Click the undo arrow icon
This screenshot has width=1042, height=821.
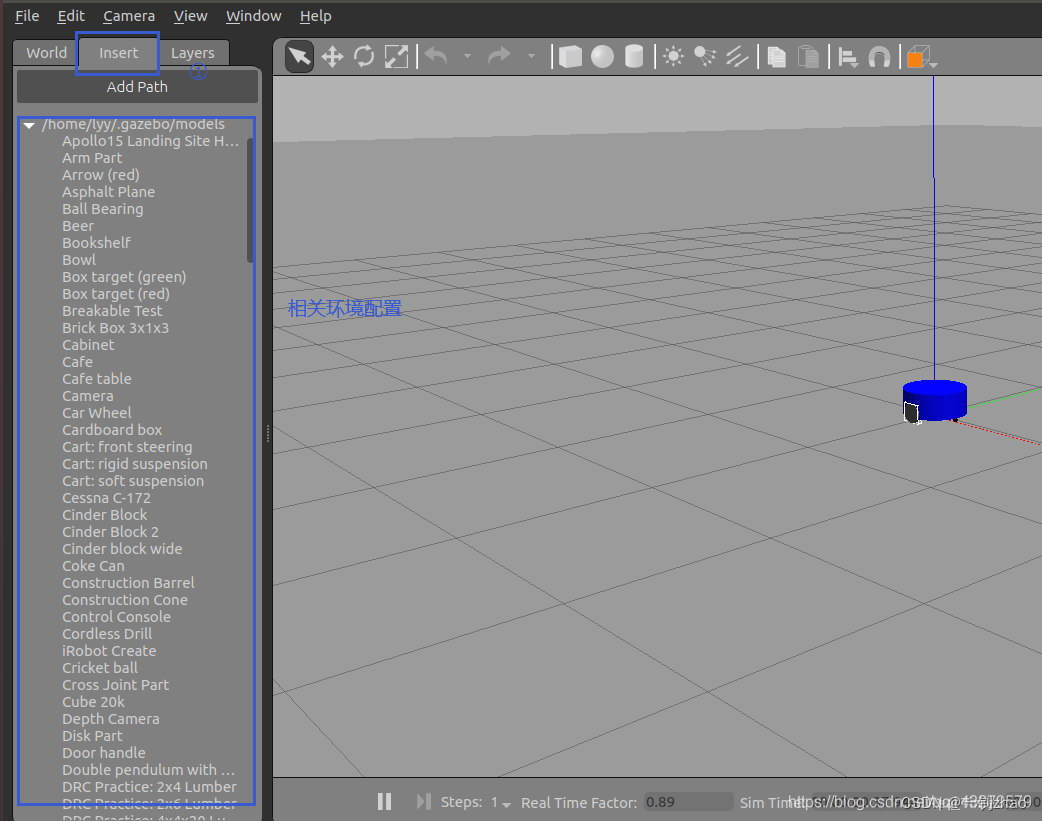pos(437,57)
